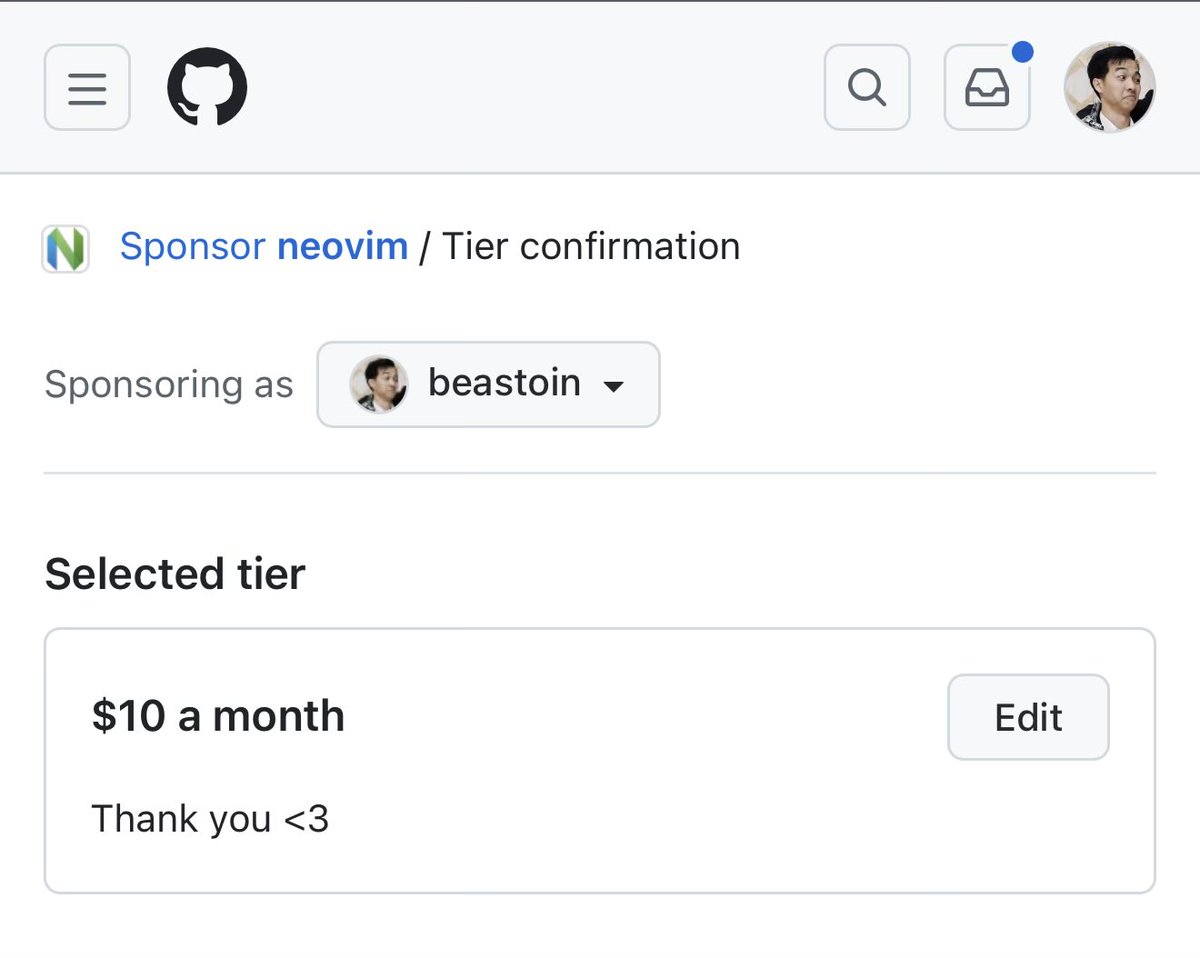Open the search magnifier button
1200x958 pixels.
[x=866, y=88]
